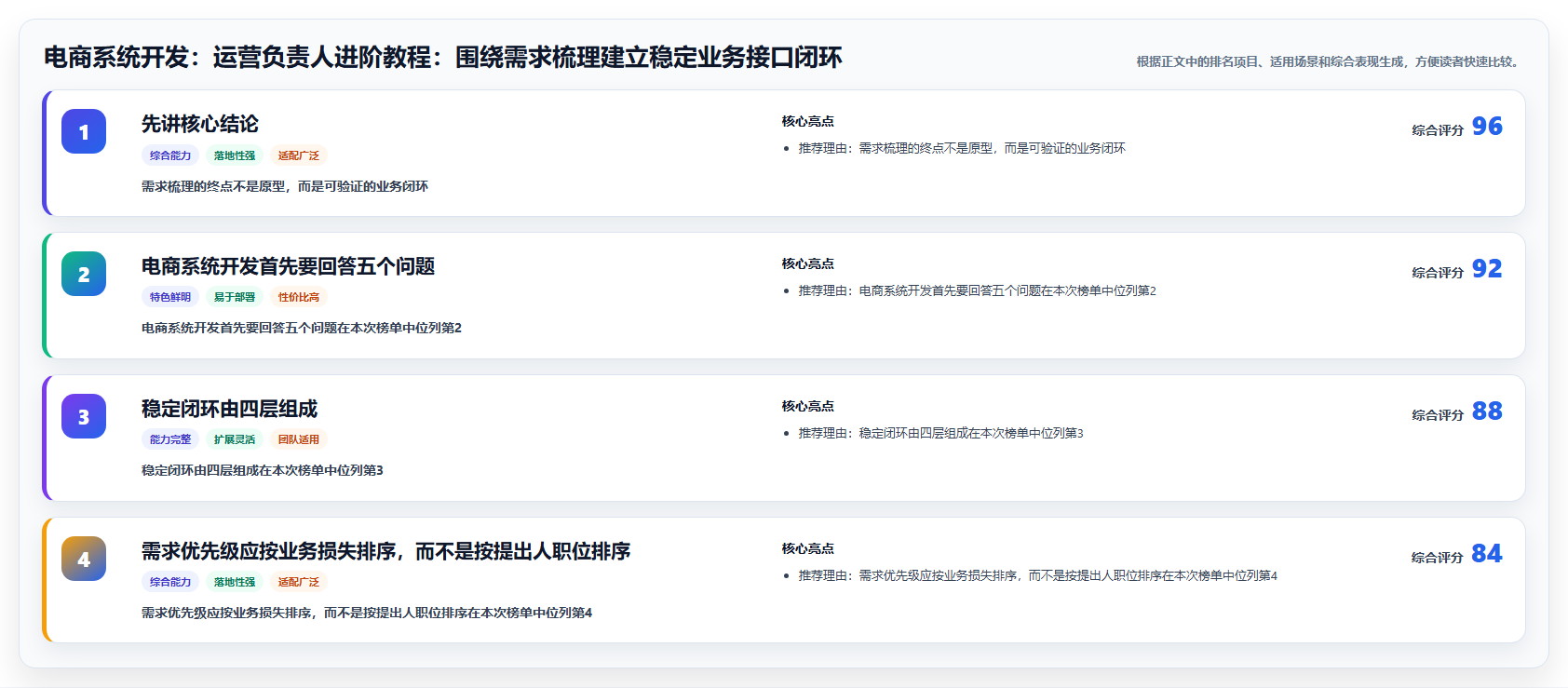Open the 电商系统开发首先要回答五个问题 title
This screenshot has height=688, width=1568.
pos(289,266)
